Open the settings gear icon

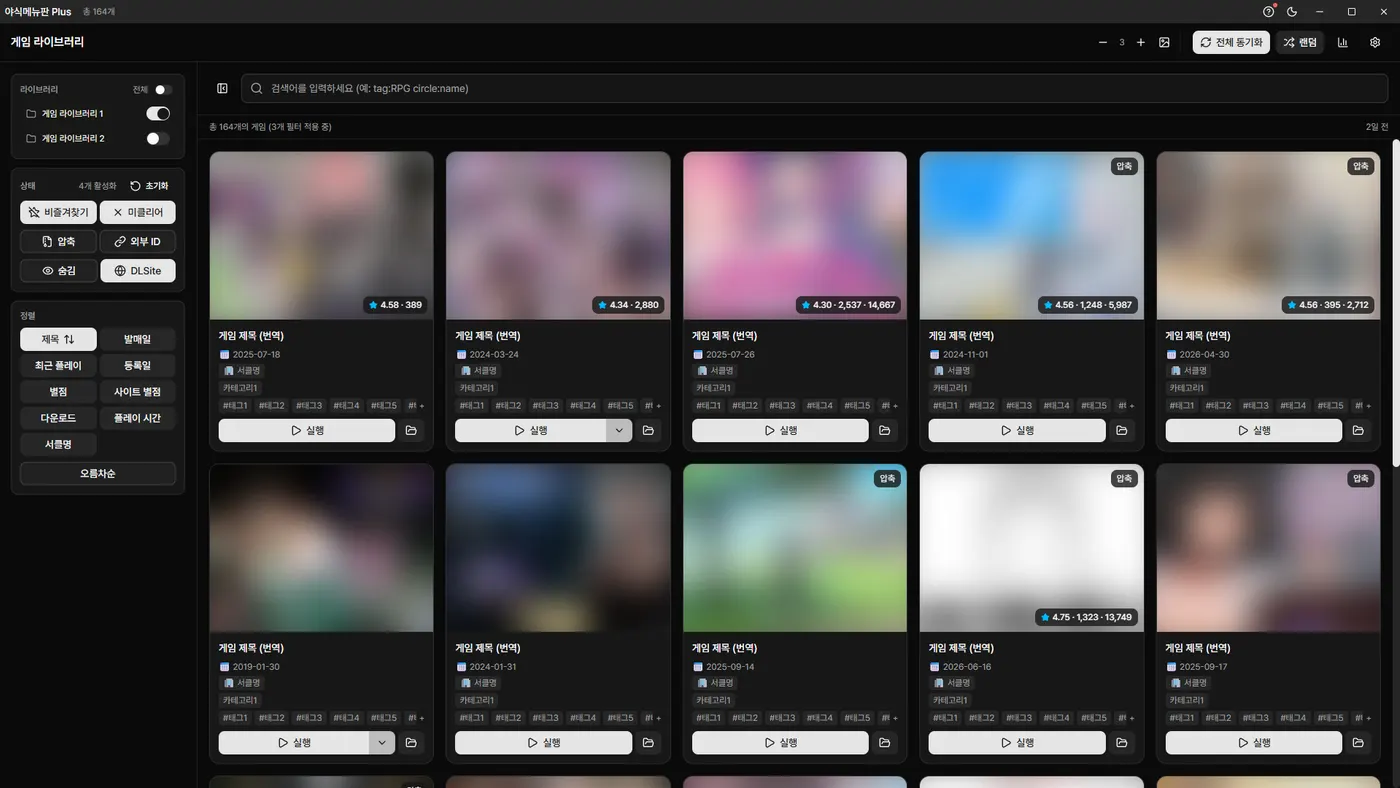(1375, 43)
